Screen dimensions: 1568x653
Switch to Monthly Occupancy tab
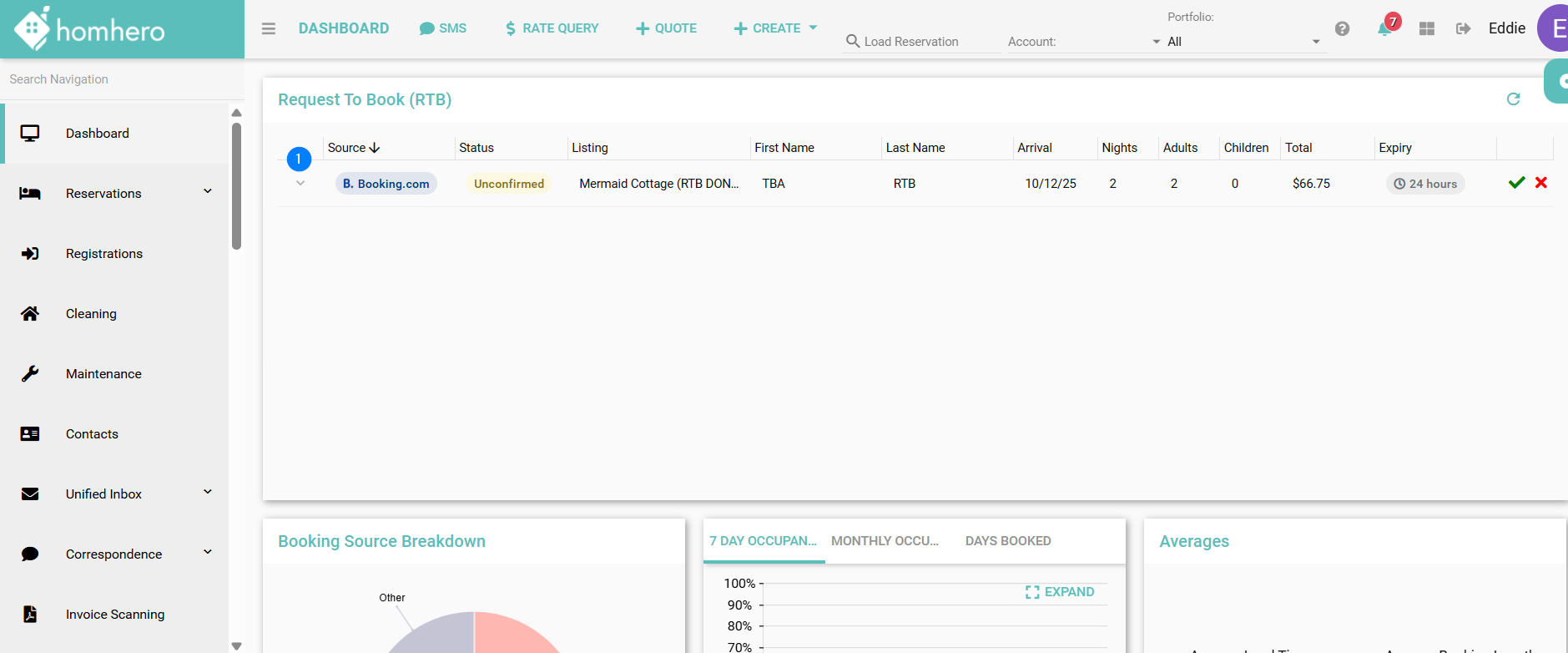pyautogui.click(x=885, y=541)
